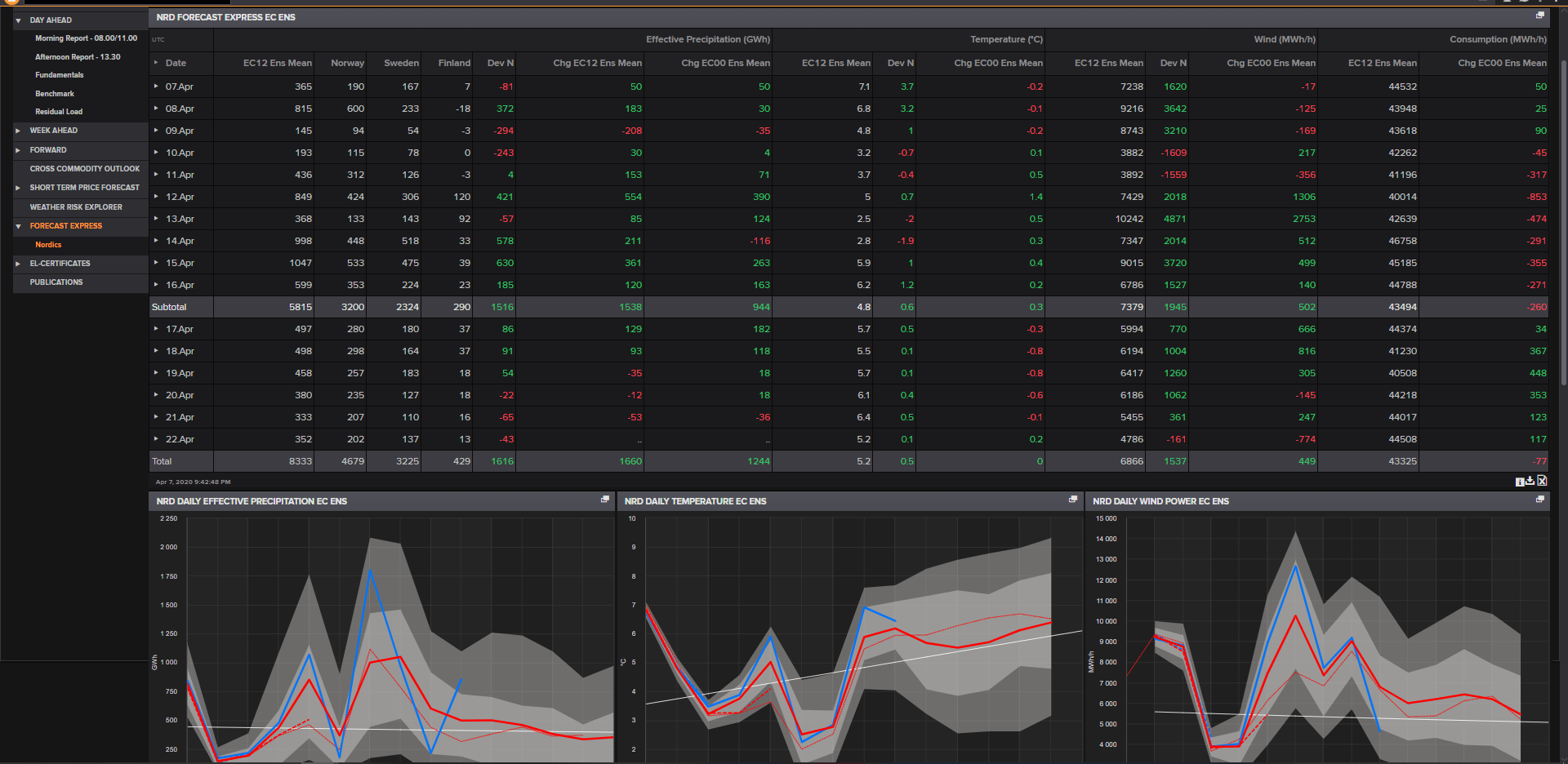1568x764 pixels.
Task: Click the info icon below the forecast table
Action: pos(1519,482)
